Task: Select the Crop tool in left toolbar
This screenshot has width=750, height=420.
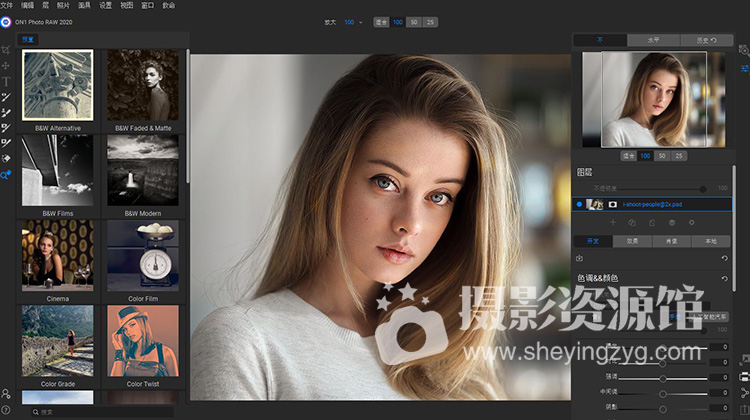Action: (x=7, y=49)
